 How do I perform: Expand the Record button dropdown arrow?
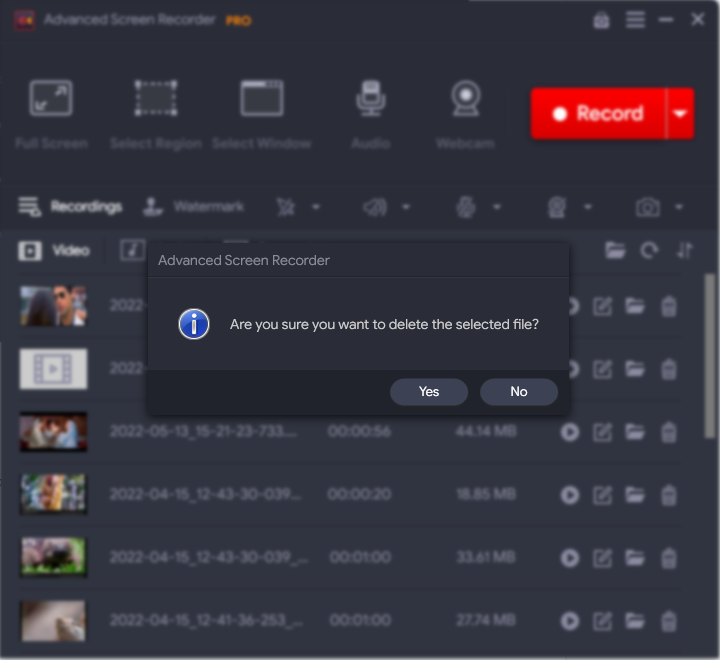[680, 113]
